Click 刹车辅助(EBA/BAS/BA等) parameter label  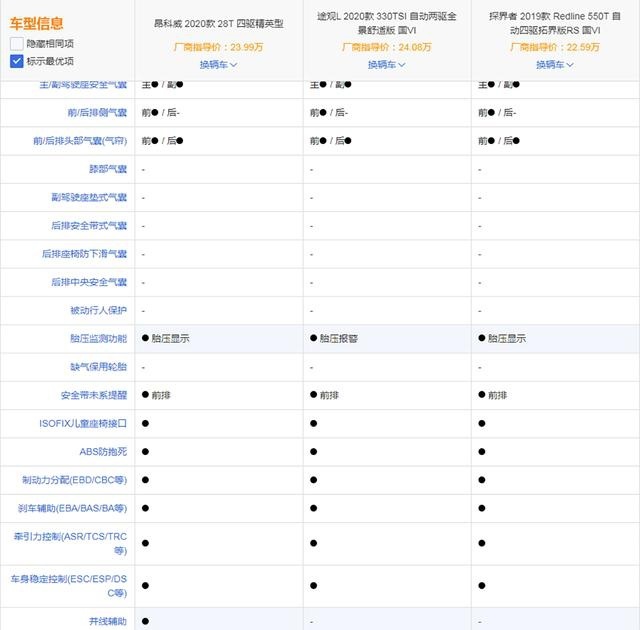[72, 508]
